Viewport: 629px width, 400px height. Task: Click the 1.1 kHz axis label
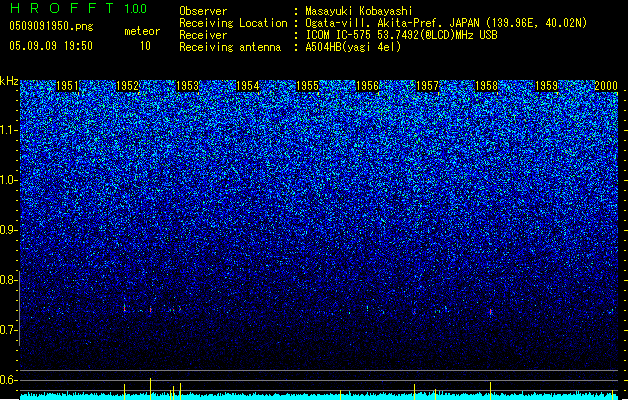(8, 130)
